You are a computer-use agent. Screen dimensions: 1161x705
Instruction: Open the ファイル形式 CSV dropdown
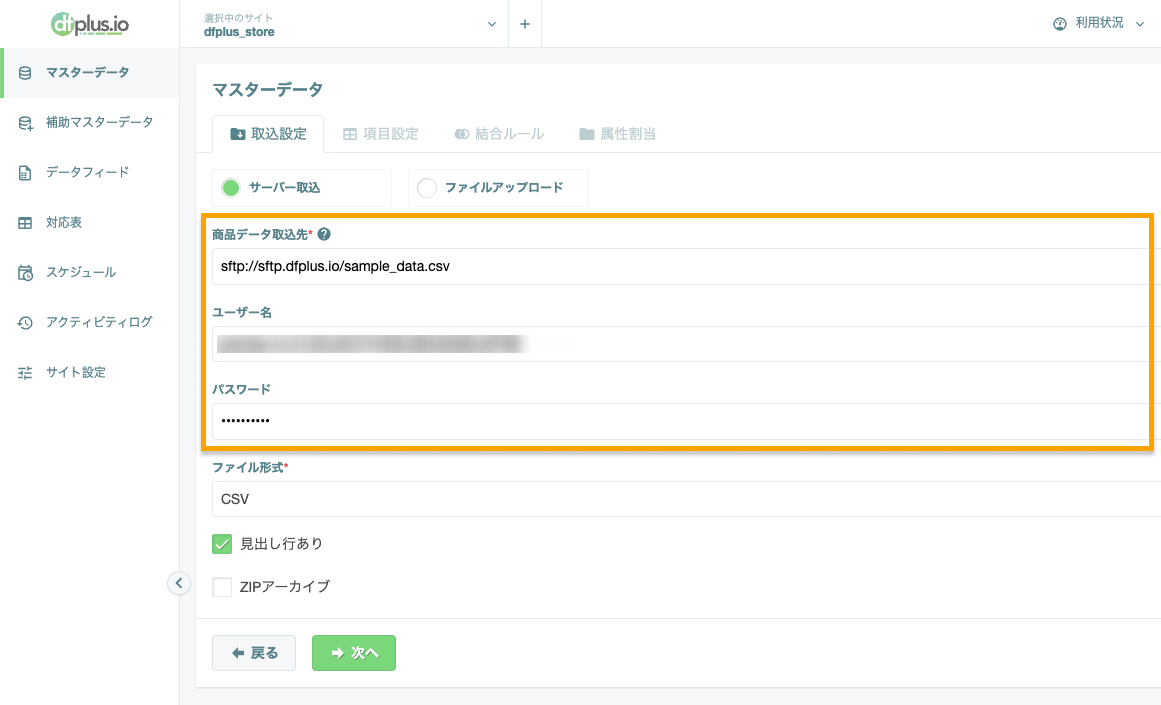pyautogui.click(x=686, y=499)
